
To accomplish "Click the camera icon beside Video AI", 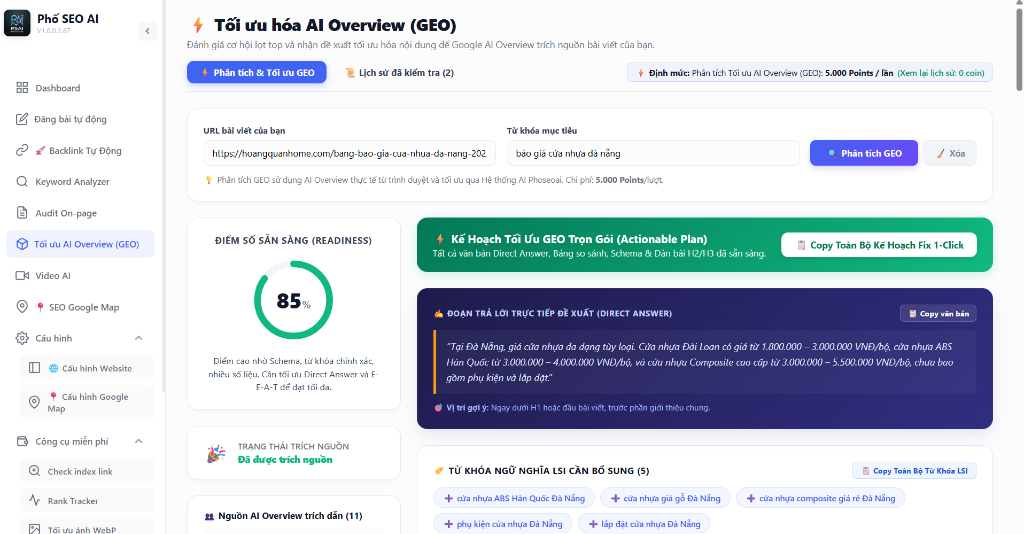I will (x=22, y=275).
